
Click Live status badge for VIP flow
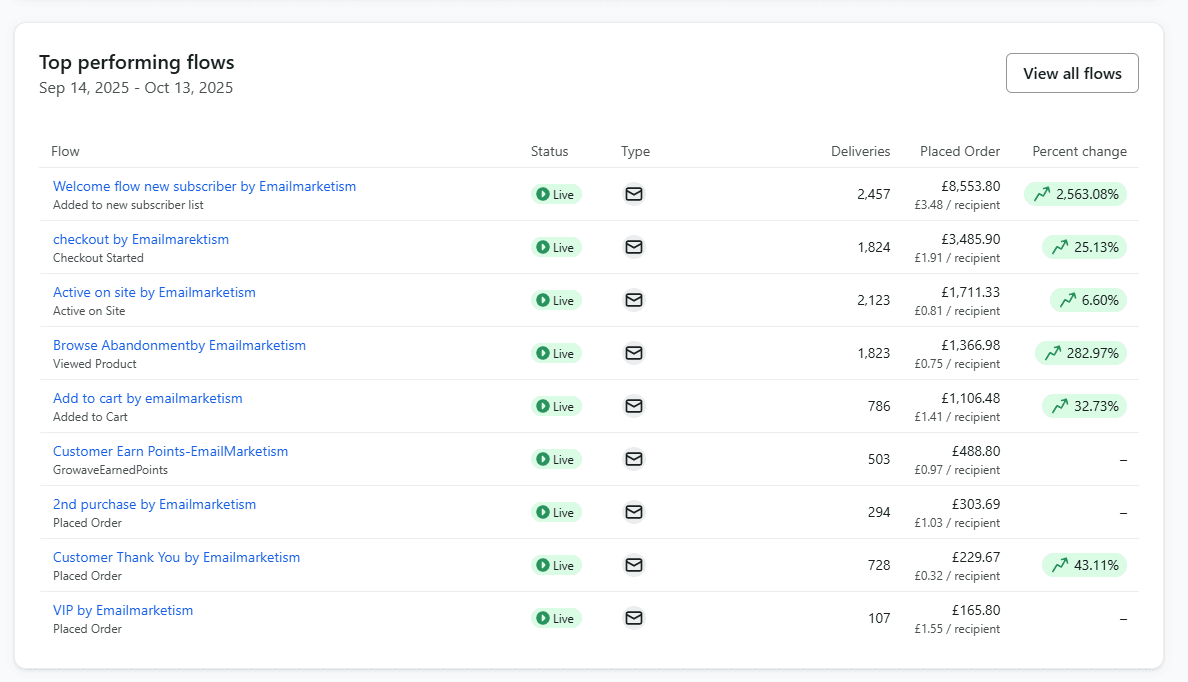(x=556, y=618)
